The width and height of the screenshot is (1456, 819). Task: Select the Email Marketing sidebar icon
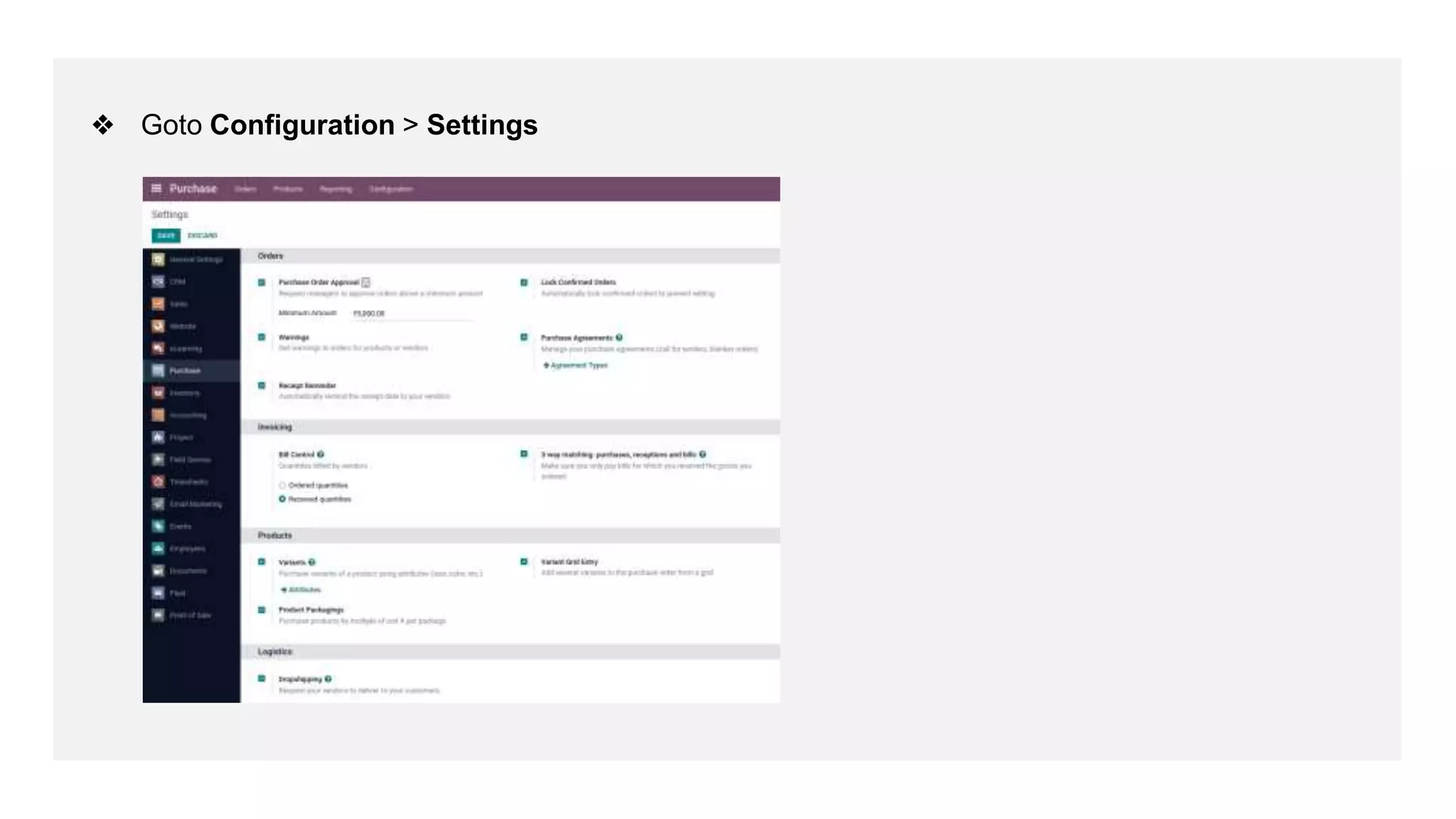point(158,504)
